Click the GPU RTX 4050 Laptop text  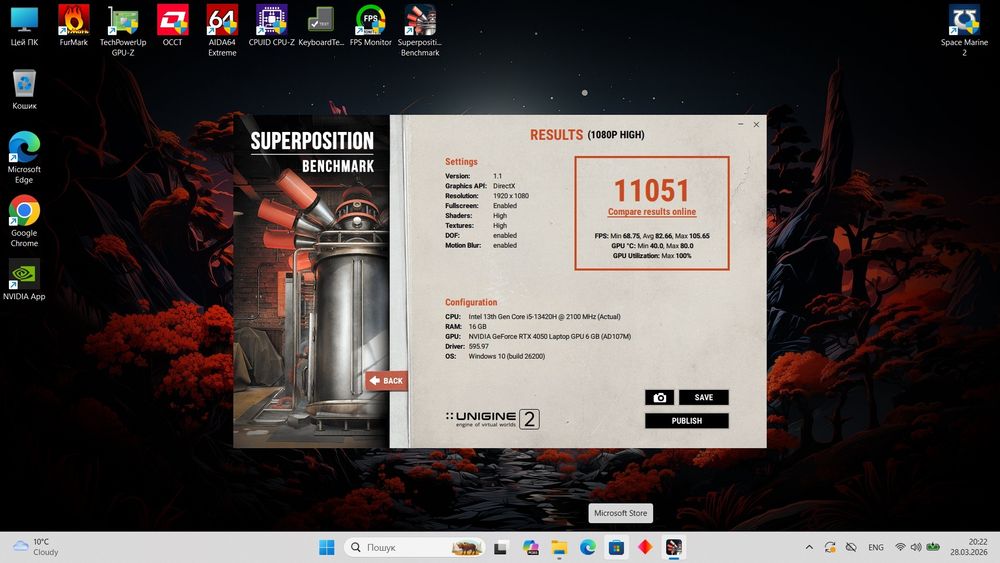(549, 336)
